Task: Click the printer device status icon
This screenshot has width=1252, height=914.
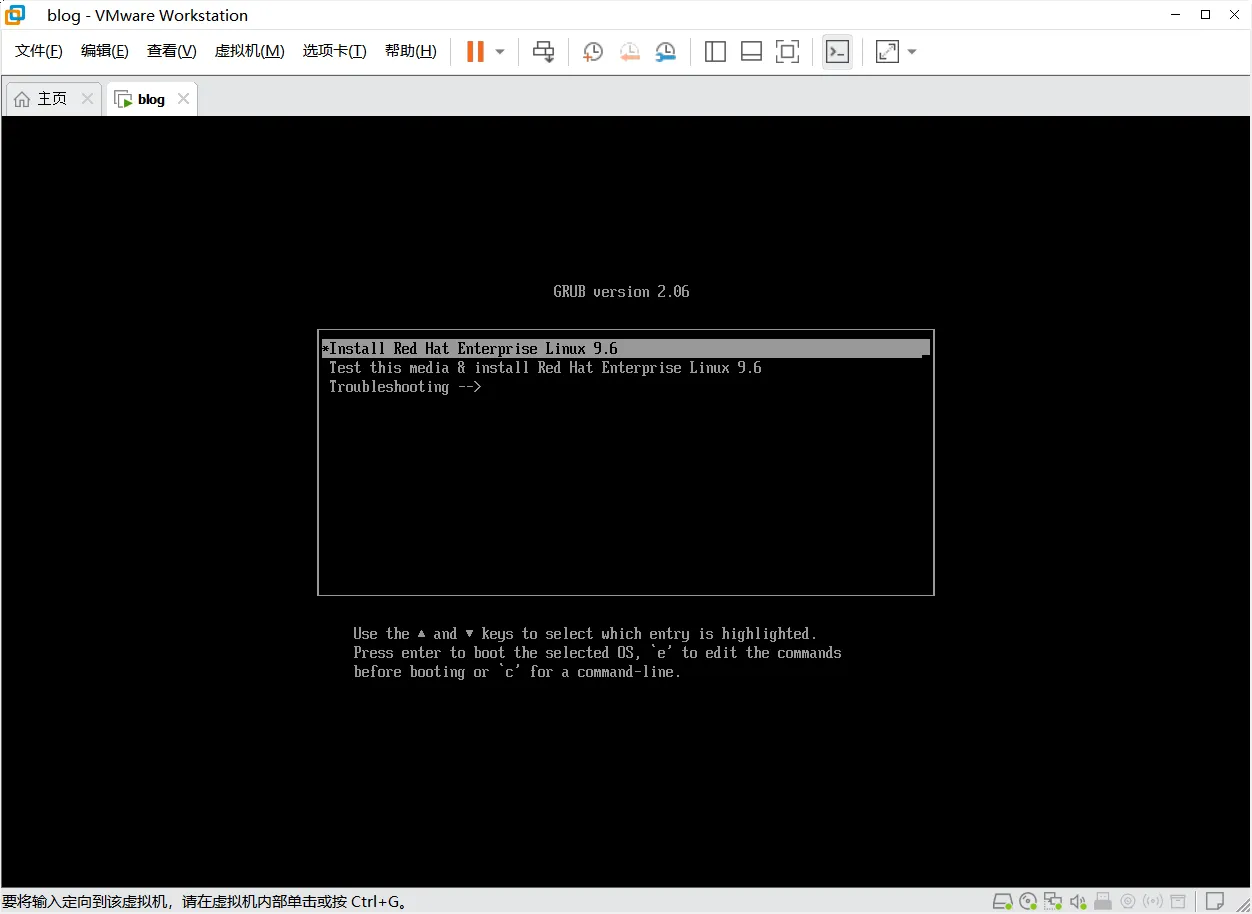Action: coord(1179,902)
